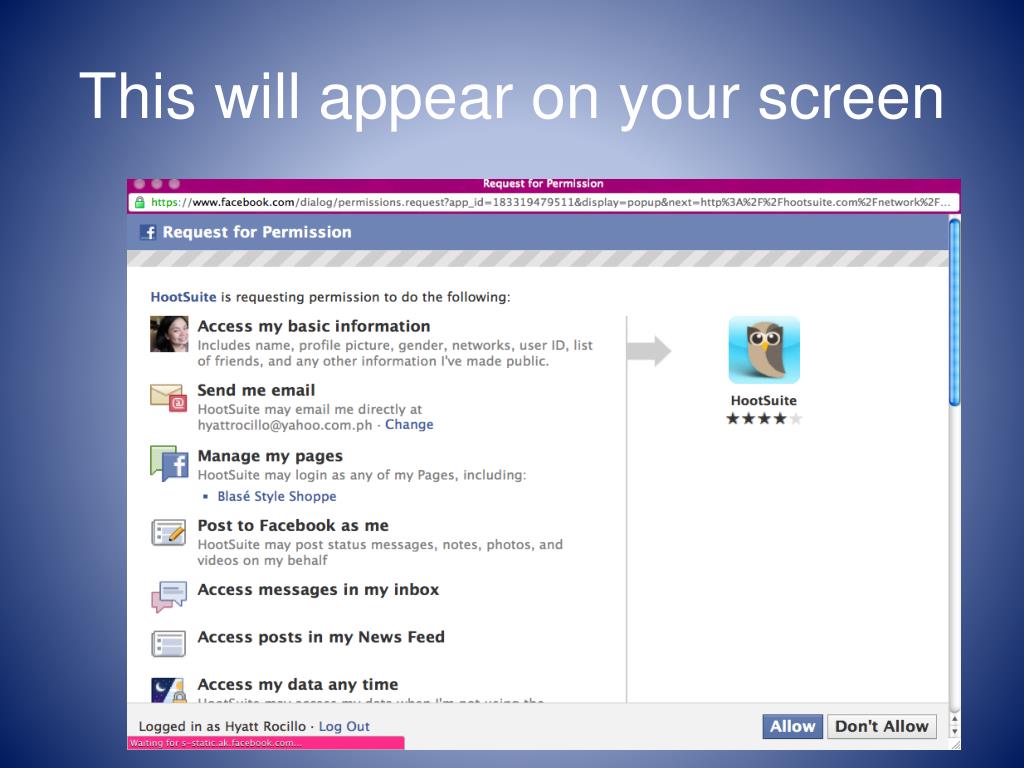Image resolution: width=1024 pixels, height=768 pixels.
Task: Click the window close button in title bar
Action: (140, 184)
